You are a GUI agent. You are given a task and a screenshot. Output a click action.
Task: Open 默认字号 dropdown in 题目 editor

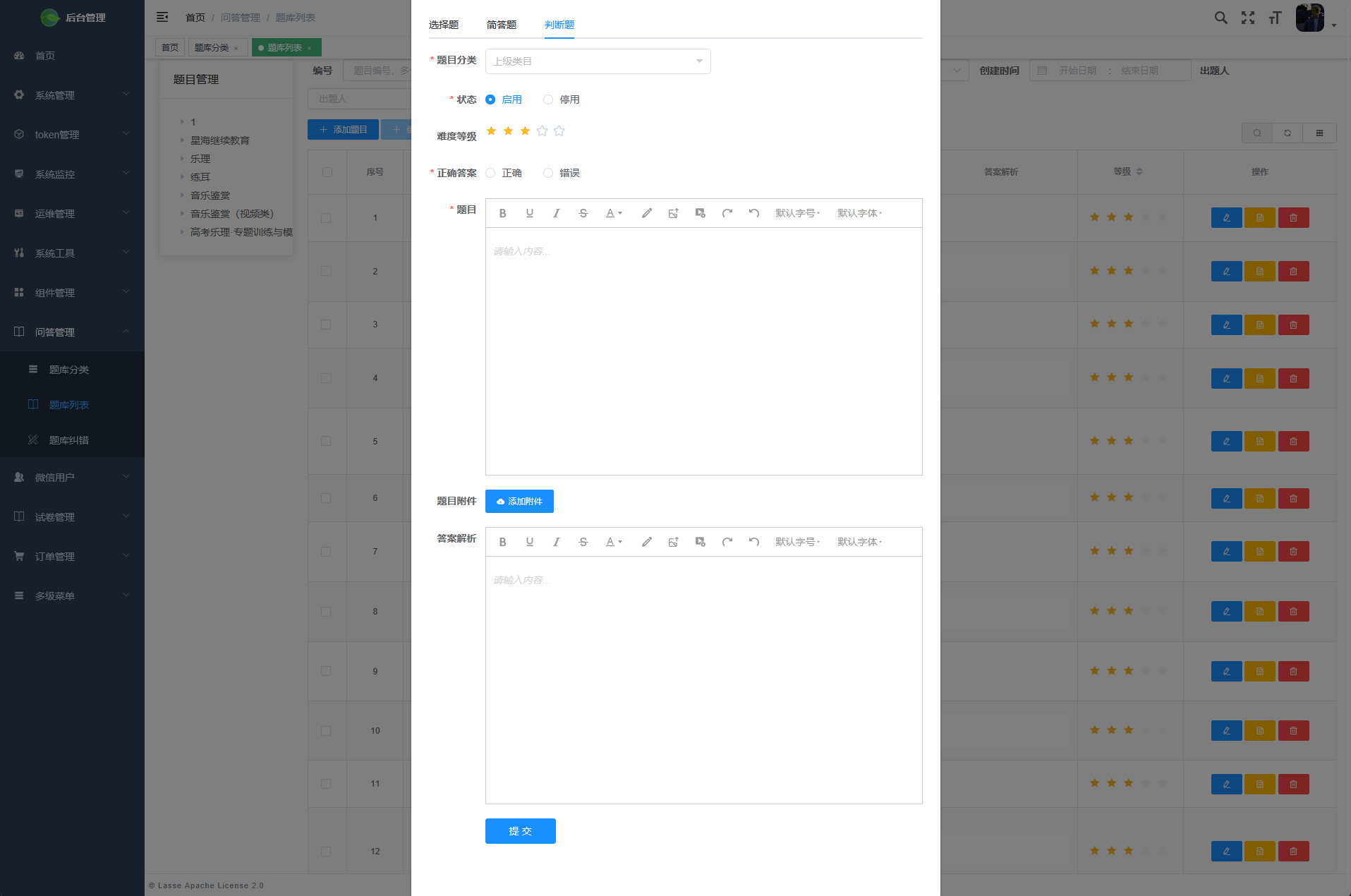point(797,213)
